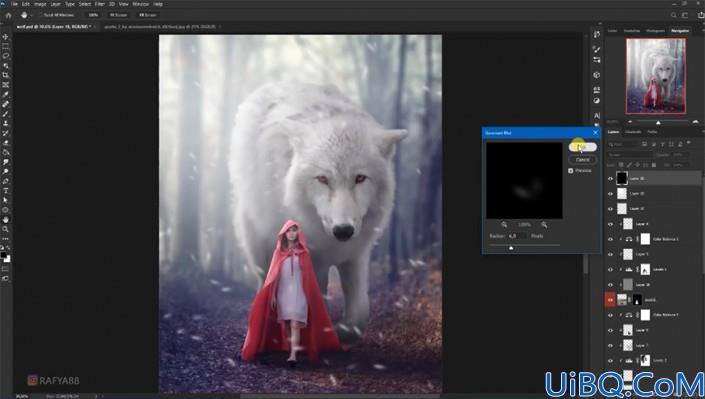Screen dimensions: 705x399
Task: Open the collapsed 3D cube panel icon
Action: [x=597, y=75]
